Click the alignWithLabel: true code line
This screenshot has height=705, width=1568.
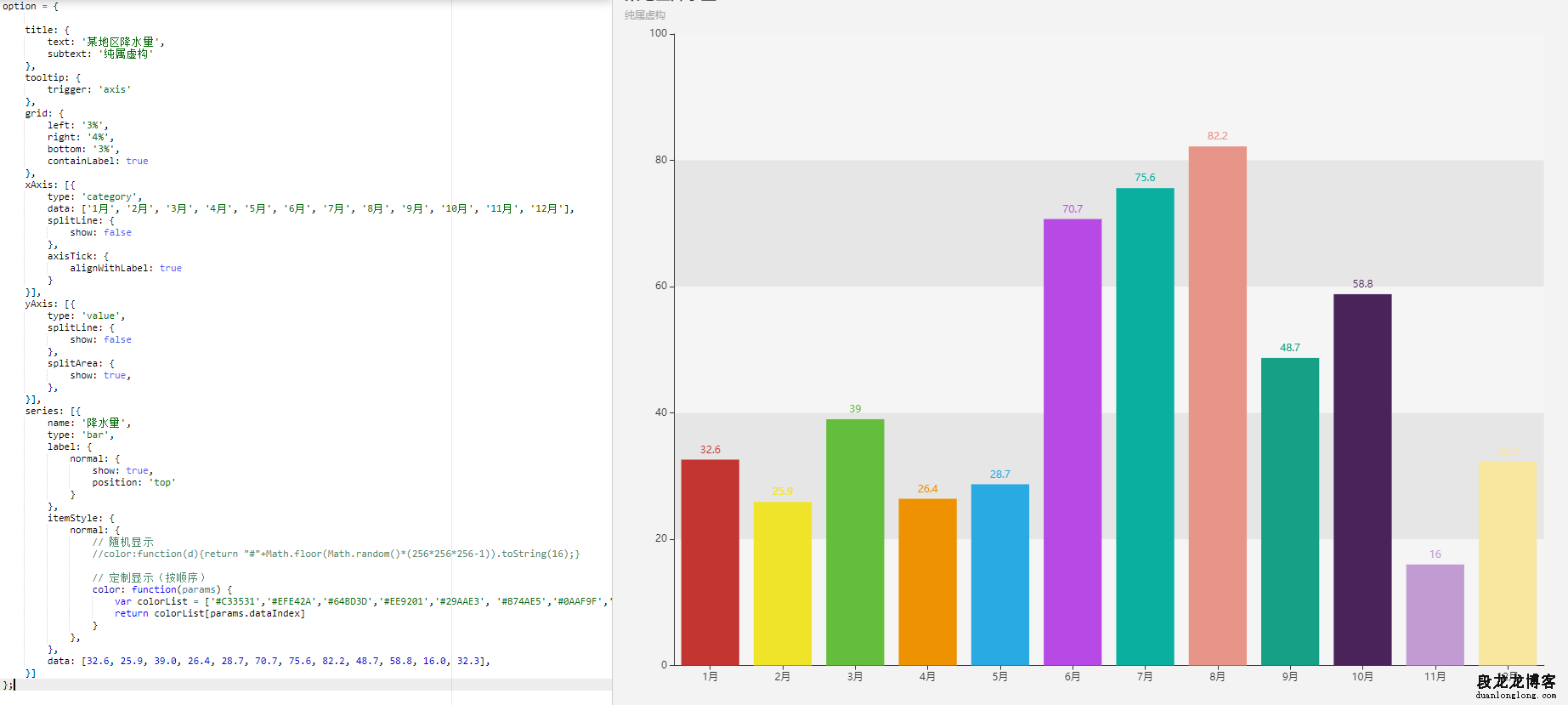[126, 268]
